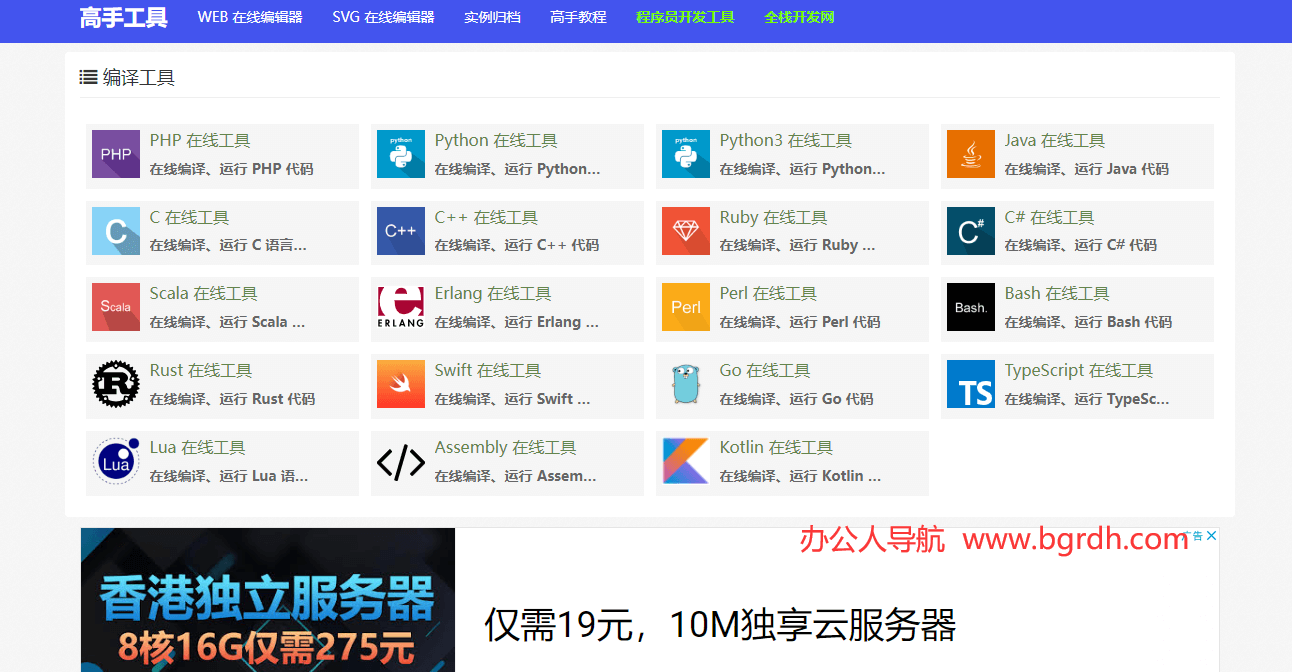Click the Rust gear logo icon
The width and height of the screenshot is (1292, 672).
(x=116, y=384)
